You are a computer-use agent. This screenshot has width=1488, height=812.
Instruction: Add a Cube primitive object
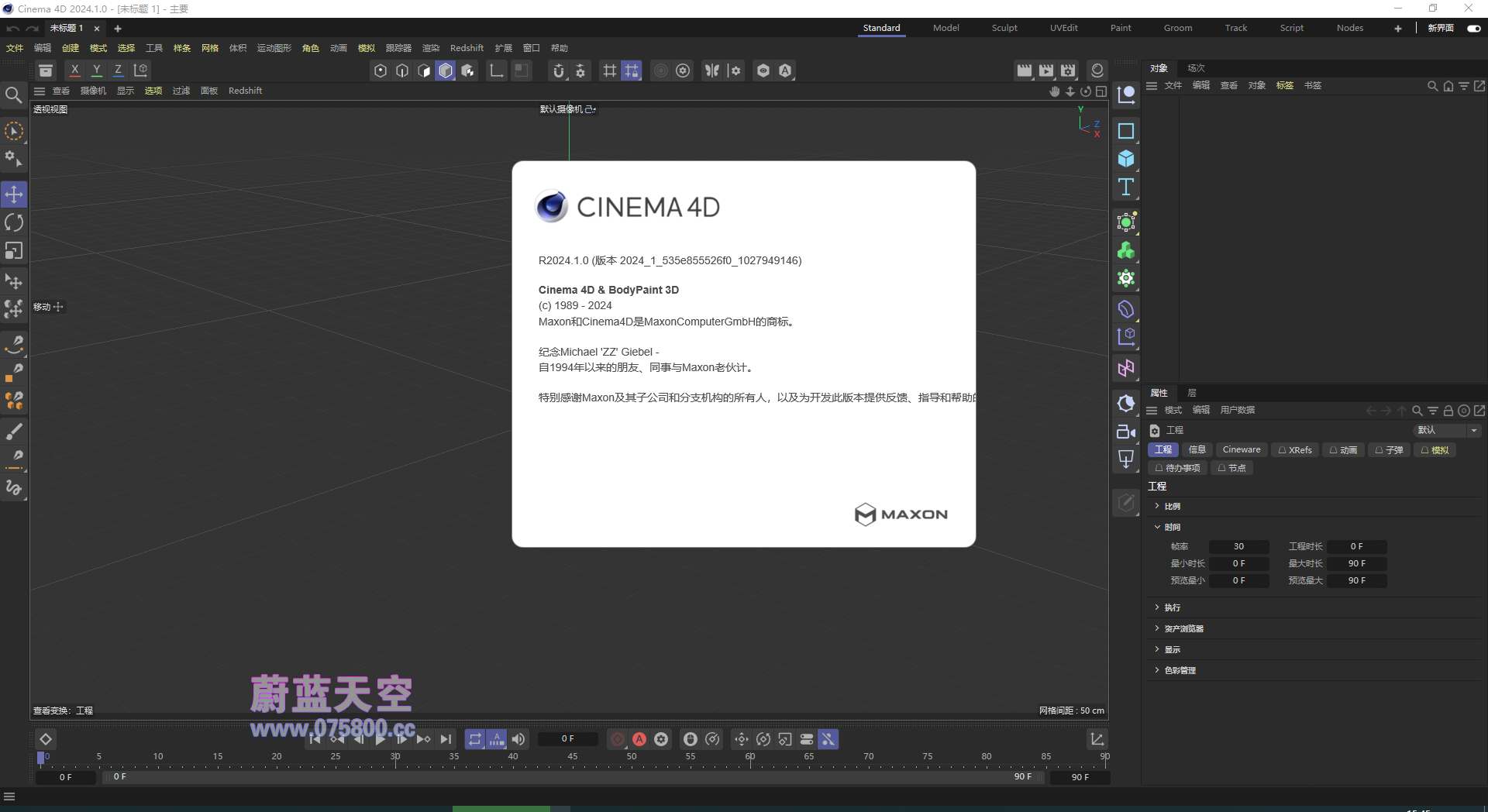pos(1126,159)
